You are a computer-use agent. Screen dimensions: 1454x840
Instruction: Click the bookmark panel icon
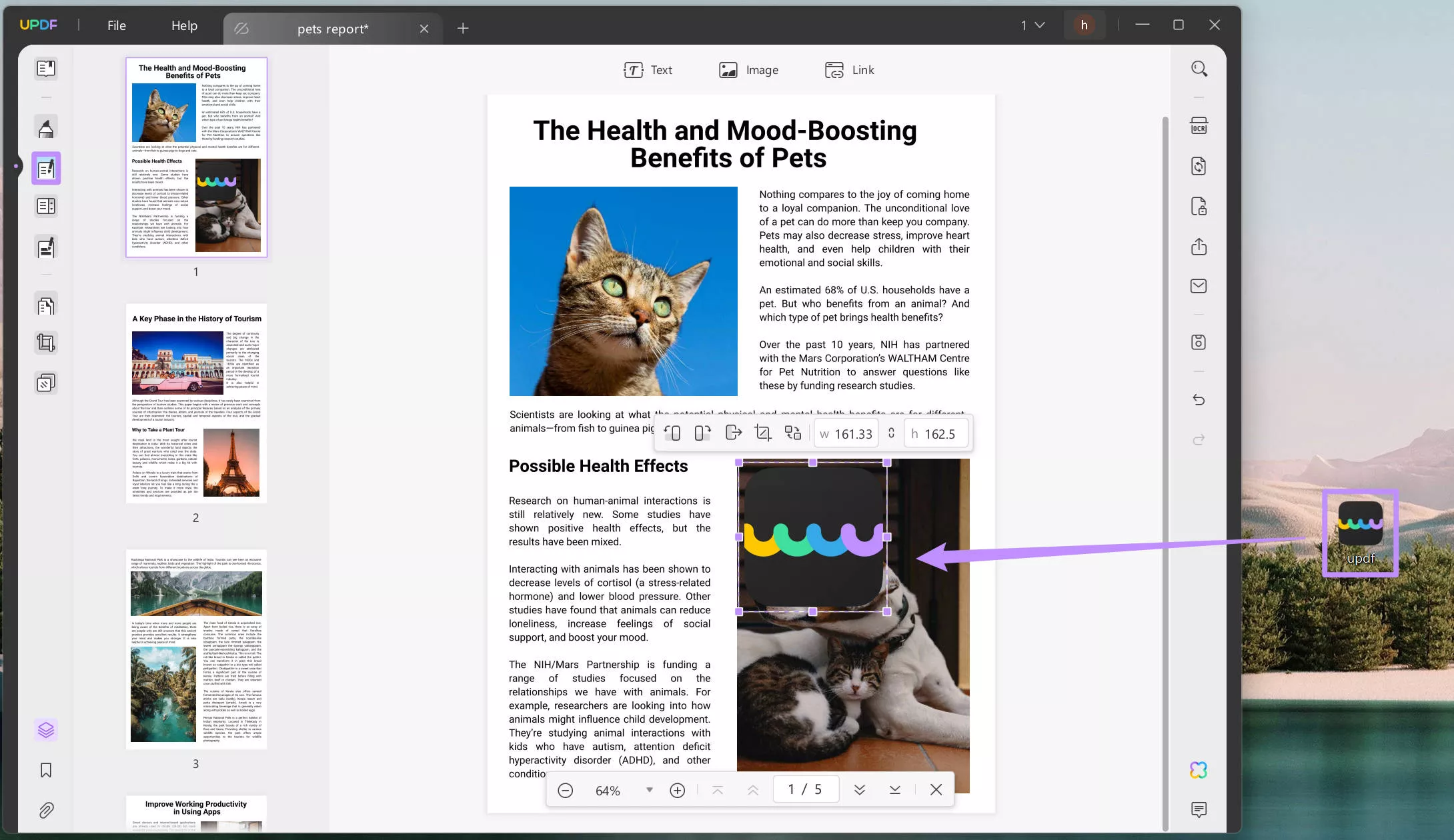(x=46, y=770)
